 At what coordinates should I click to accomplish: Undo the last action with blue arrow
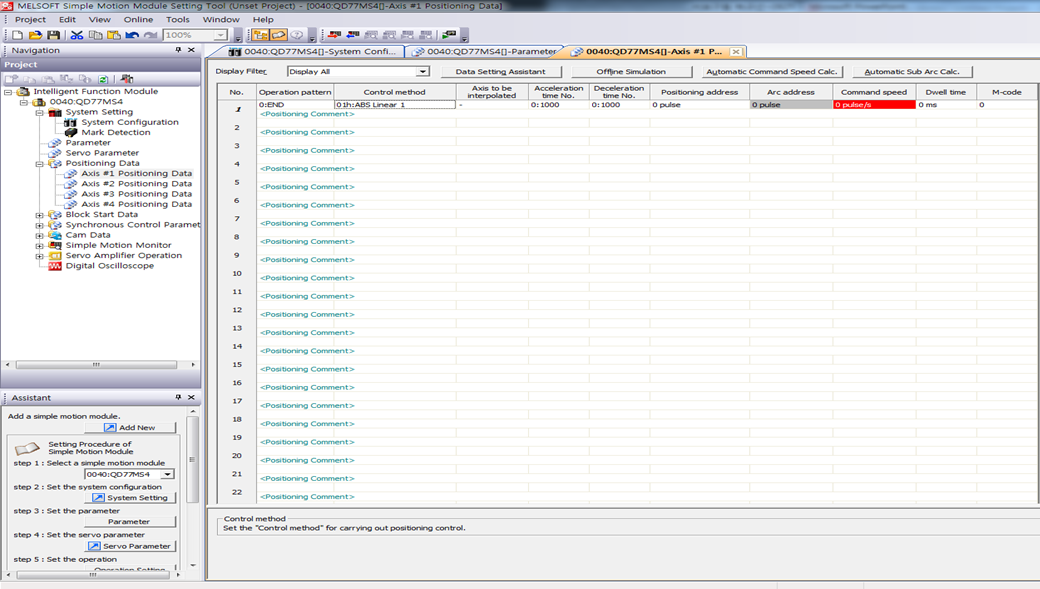click(132, 35)
